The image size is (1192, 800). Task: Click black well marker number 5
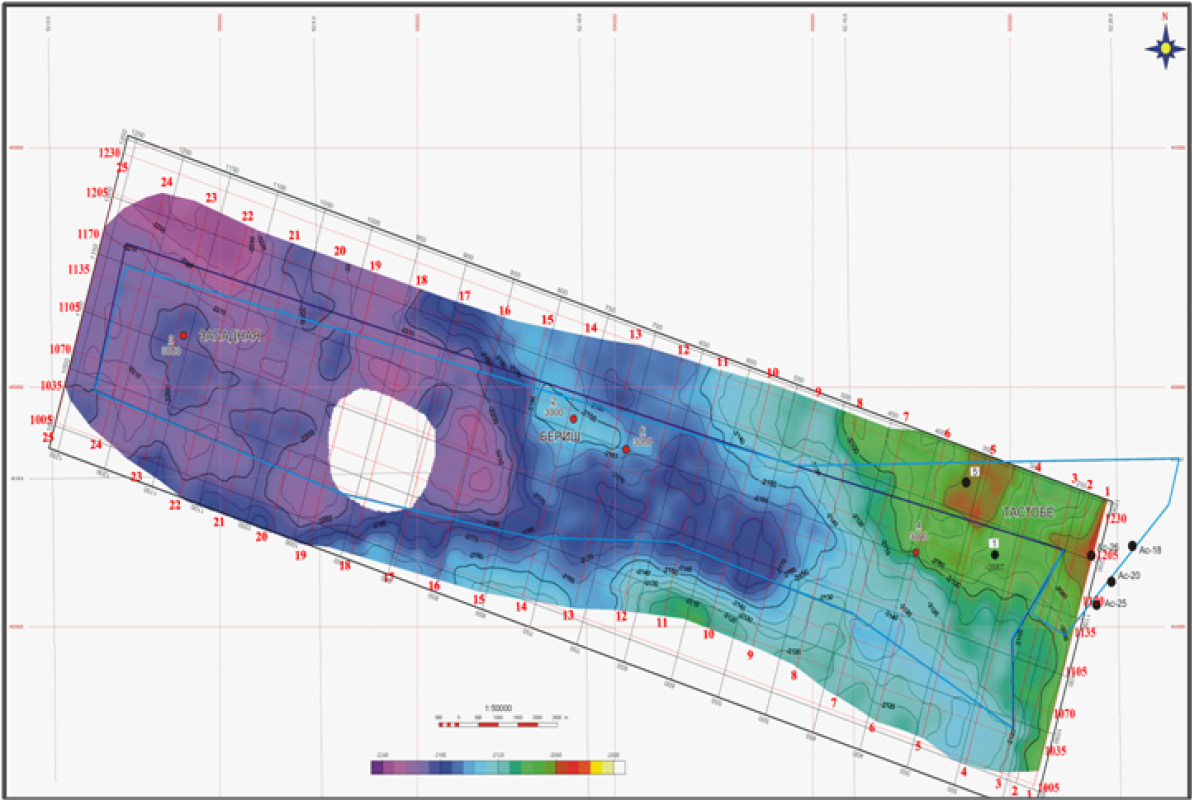click(966, 482)
